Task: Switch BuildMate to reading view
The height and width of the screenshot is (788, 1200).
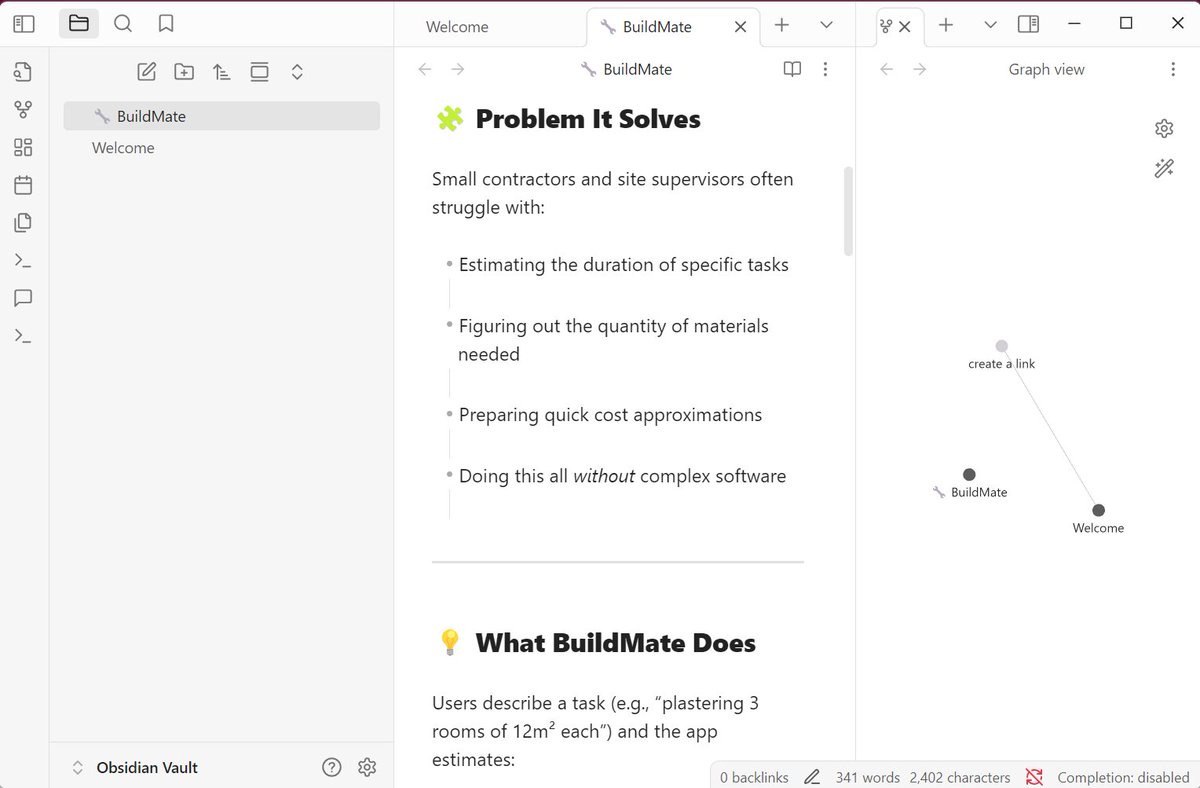Action: point(792,69)
